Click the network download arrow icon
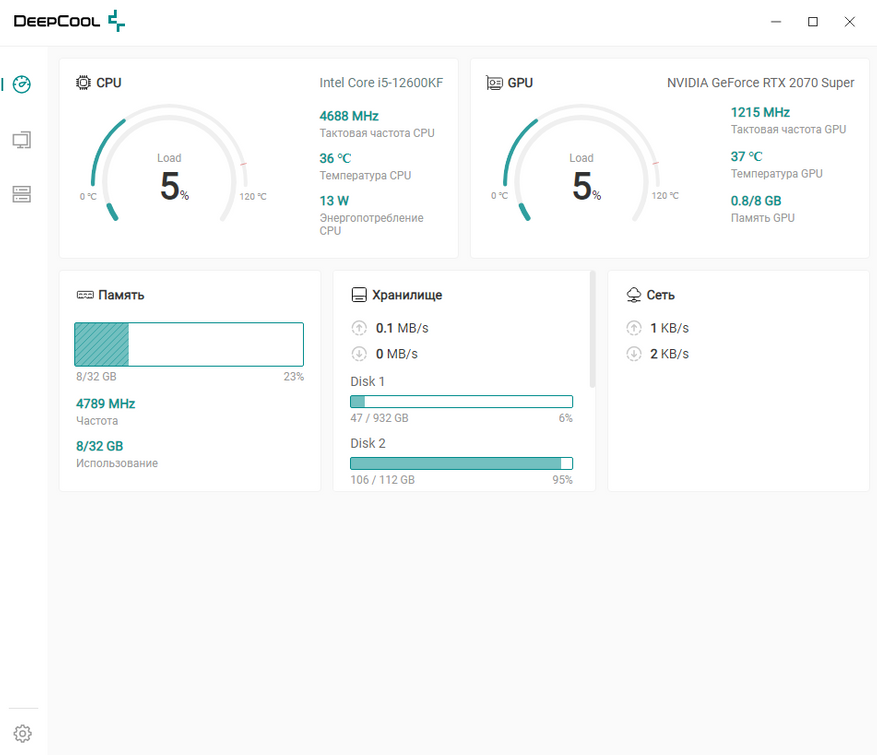This screenshot has height=755, width=877. [x=634, y=353]
